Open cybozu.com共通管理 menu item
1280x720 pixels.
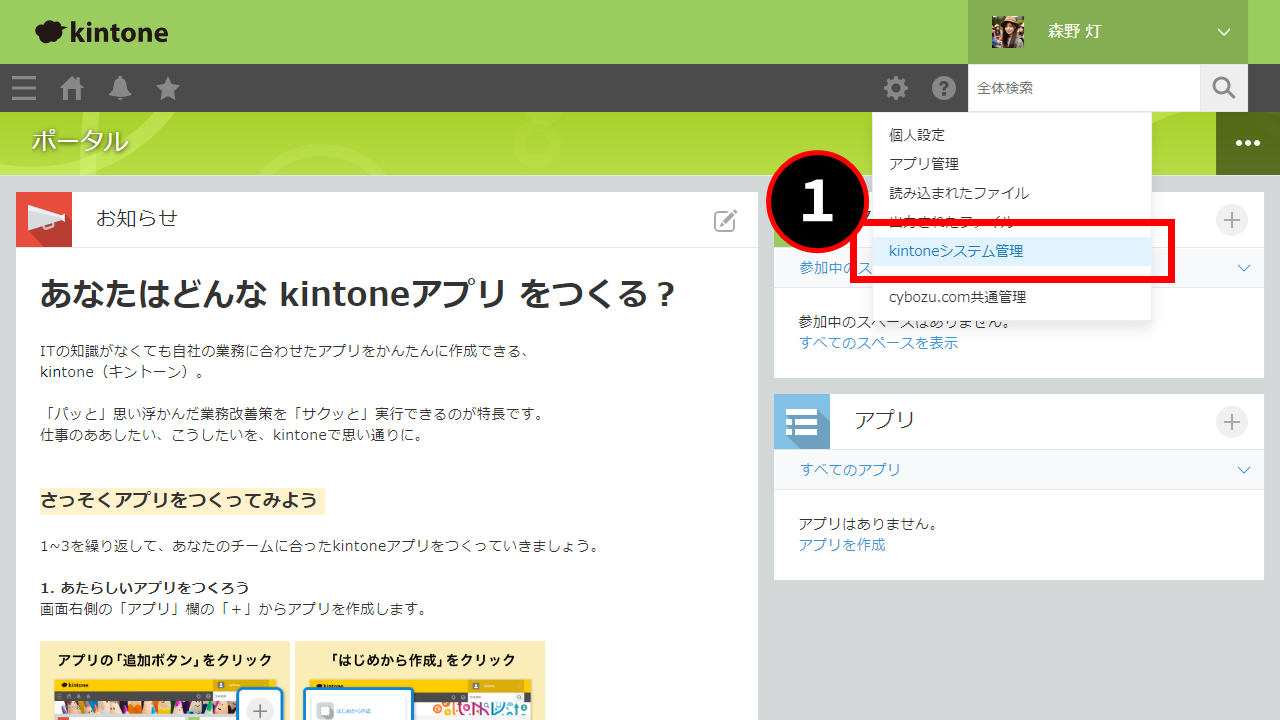tap(1012, 297)
